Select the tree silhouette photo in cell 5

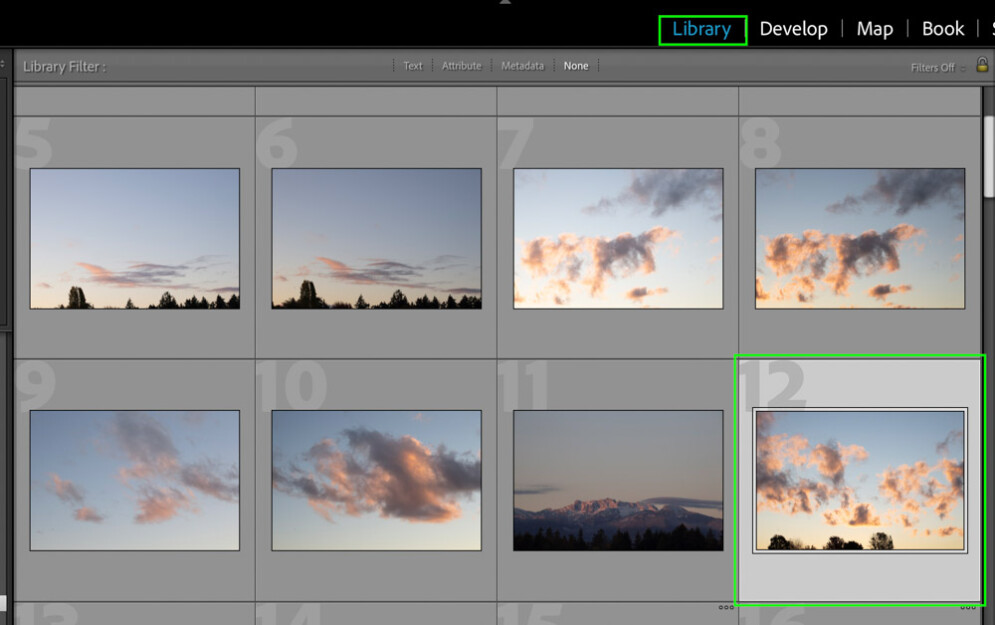click(x=133, y=238)
